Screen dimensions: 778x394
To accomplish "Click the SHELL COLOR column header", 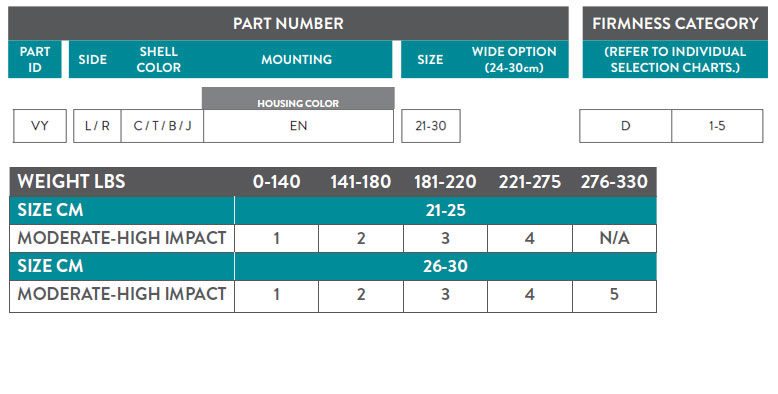I will pos(159,60).
